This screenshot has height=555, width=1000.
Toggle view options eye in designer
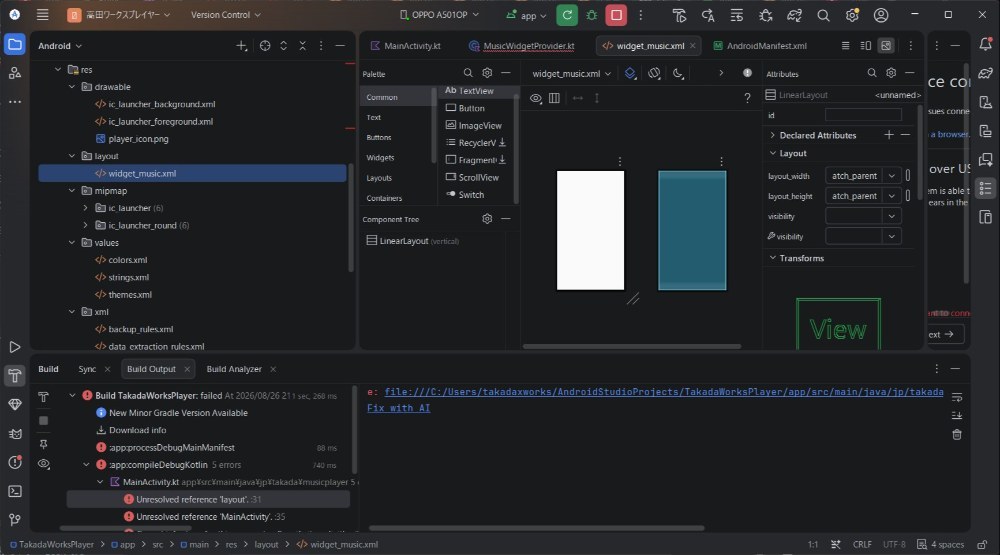coord(536,98)
